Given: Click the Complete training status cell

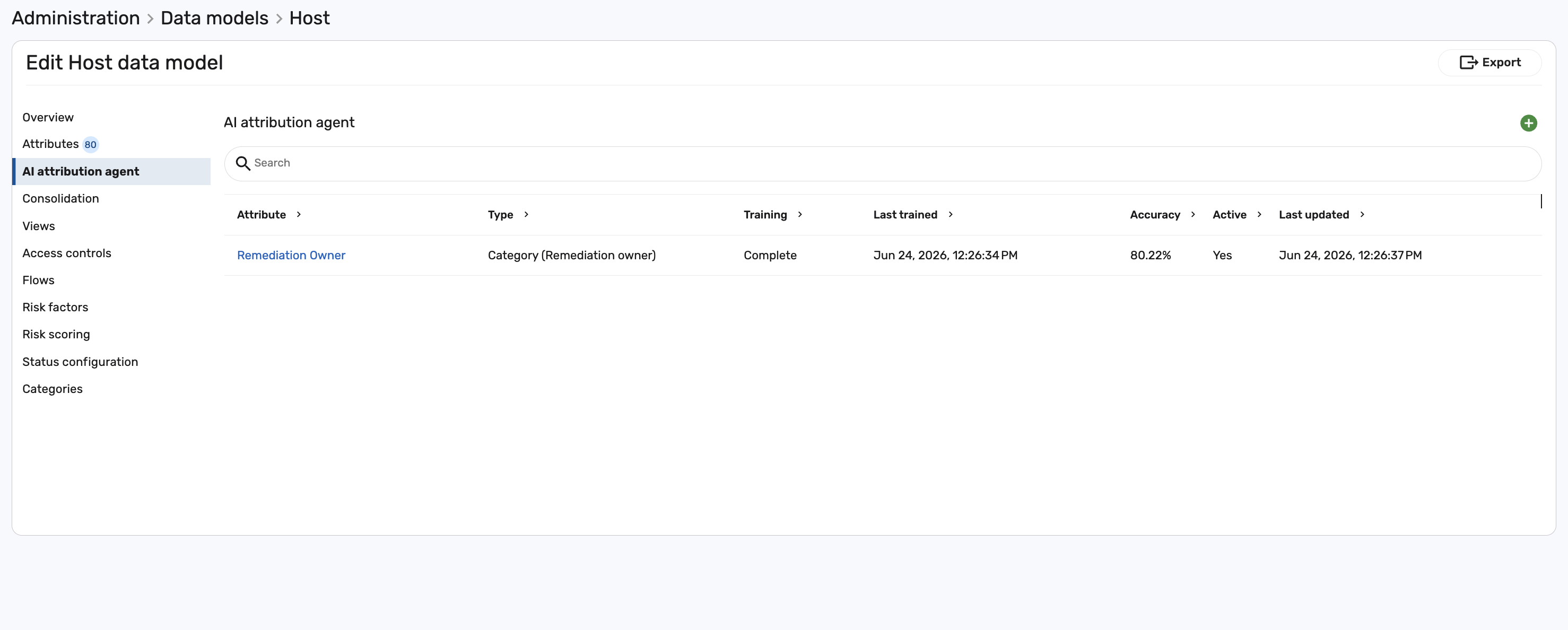Looking at the screenshot, I should 770,255.
